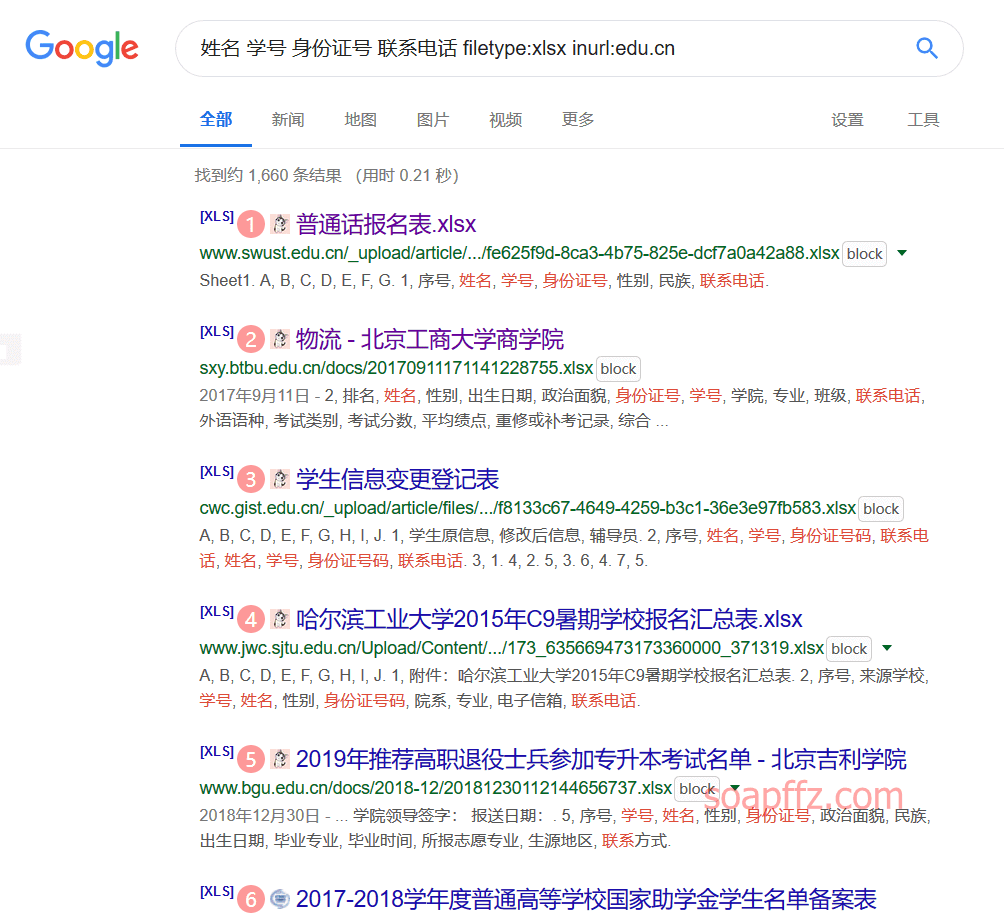The height and width of the screenshot is (916, 1004).
Task: Open 2019年推荐高职退役士兵参加专升本考试名单 result
Action: pyautogui.click(x=601, y=759)
